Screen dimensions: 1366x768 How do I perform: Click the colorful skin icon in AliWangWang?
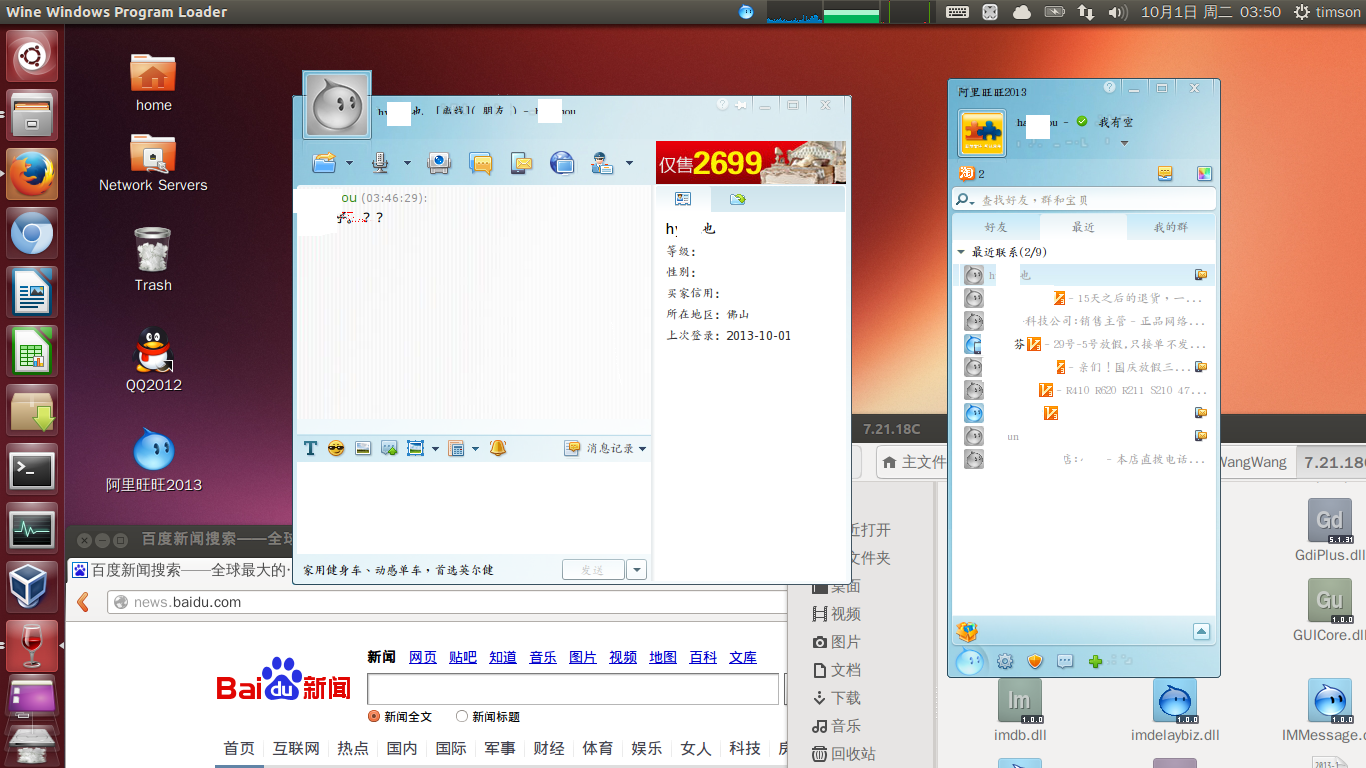click(1204, 173)
